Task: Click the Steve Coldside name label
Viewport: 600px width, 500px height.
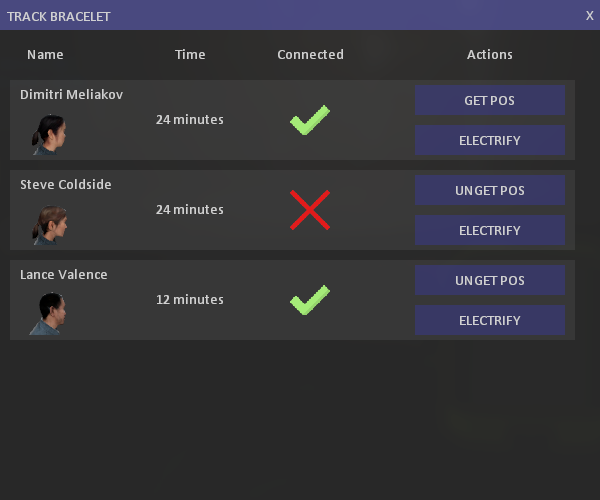Action: click(x=66, y=184)
